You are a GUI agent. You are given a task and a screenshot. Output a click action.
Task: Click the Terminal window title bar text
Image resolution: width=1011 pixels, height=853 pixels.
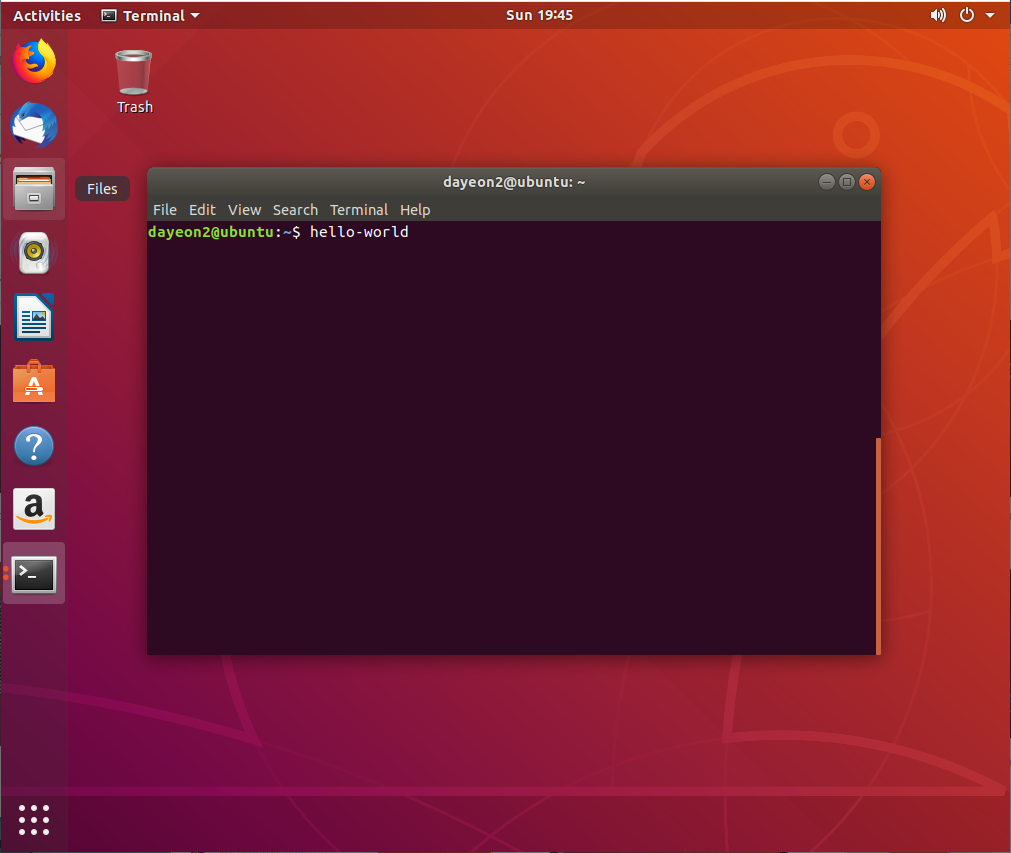514,182
